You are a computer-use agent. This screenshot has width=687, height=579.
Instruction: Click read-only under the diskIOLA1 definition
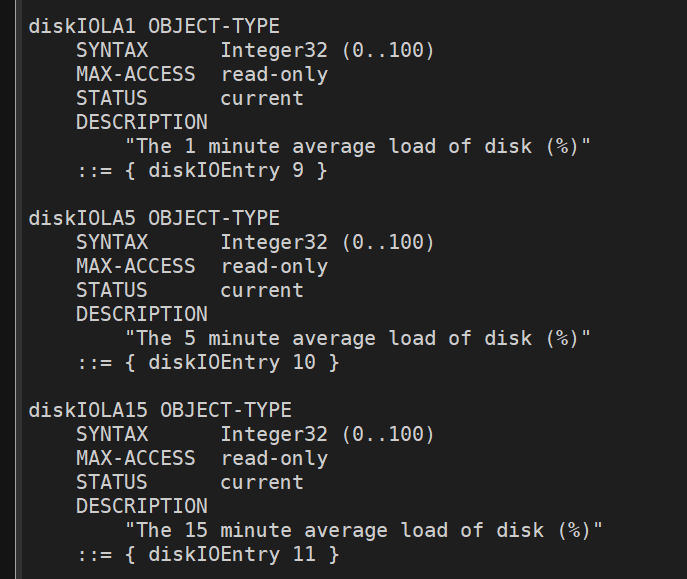pos(274,74)
